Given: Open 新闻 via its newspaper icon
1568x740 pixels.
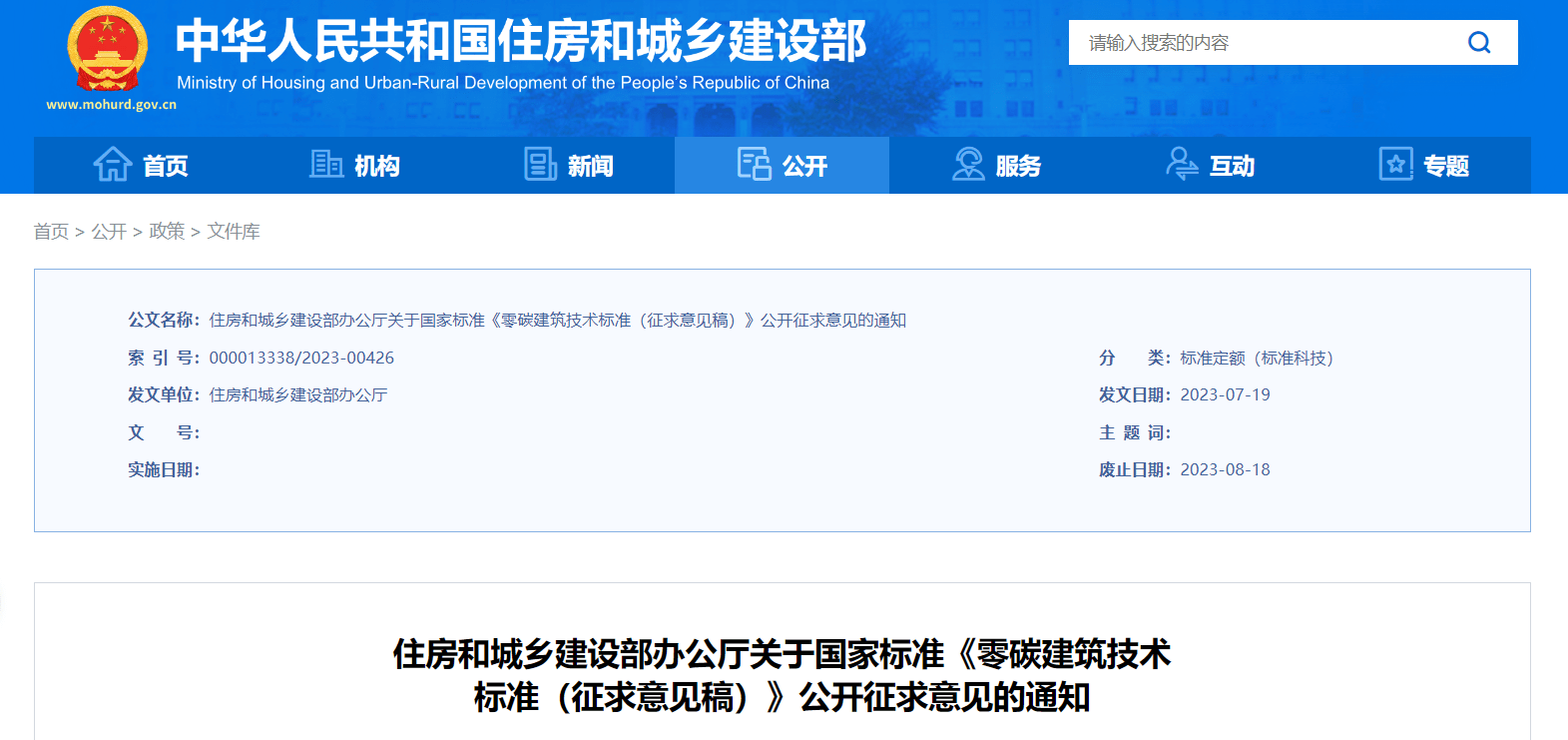Looking at the screenshot, I should point(540,165).
